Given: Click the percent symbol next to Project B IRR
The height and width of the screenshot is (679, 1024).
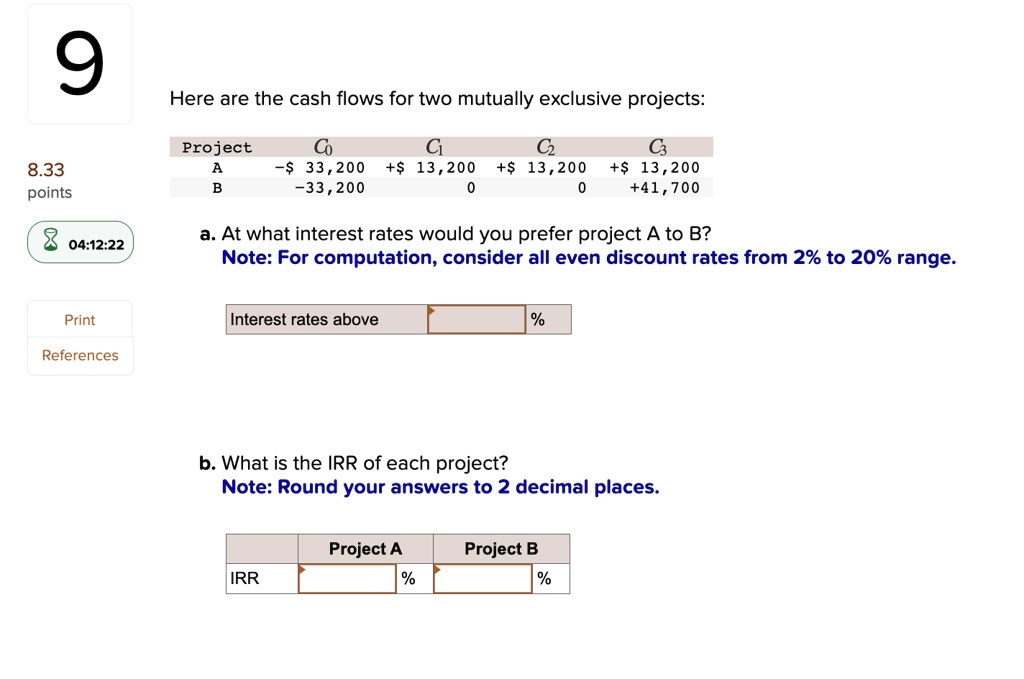Looking at the screenshot, I should tap(544, 578).
